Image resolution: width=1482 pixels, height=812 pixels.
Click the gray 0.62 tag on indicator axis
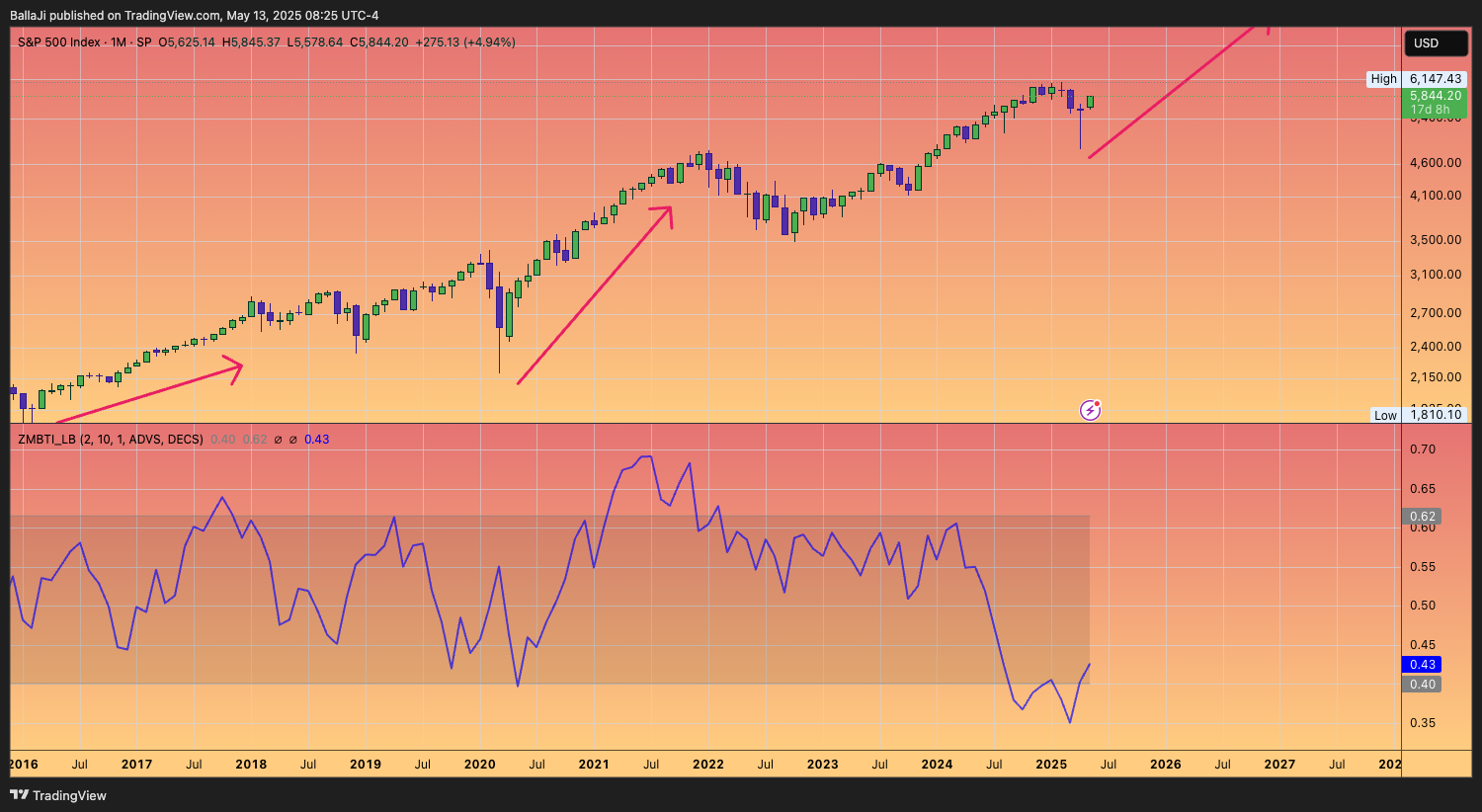[1422, 517]
